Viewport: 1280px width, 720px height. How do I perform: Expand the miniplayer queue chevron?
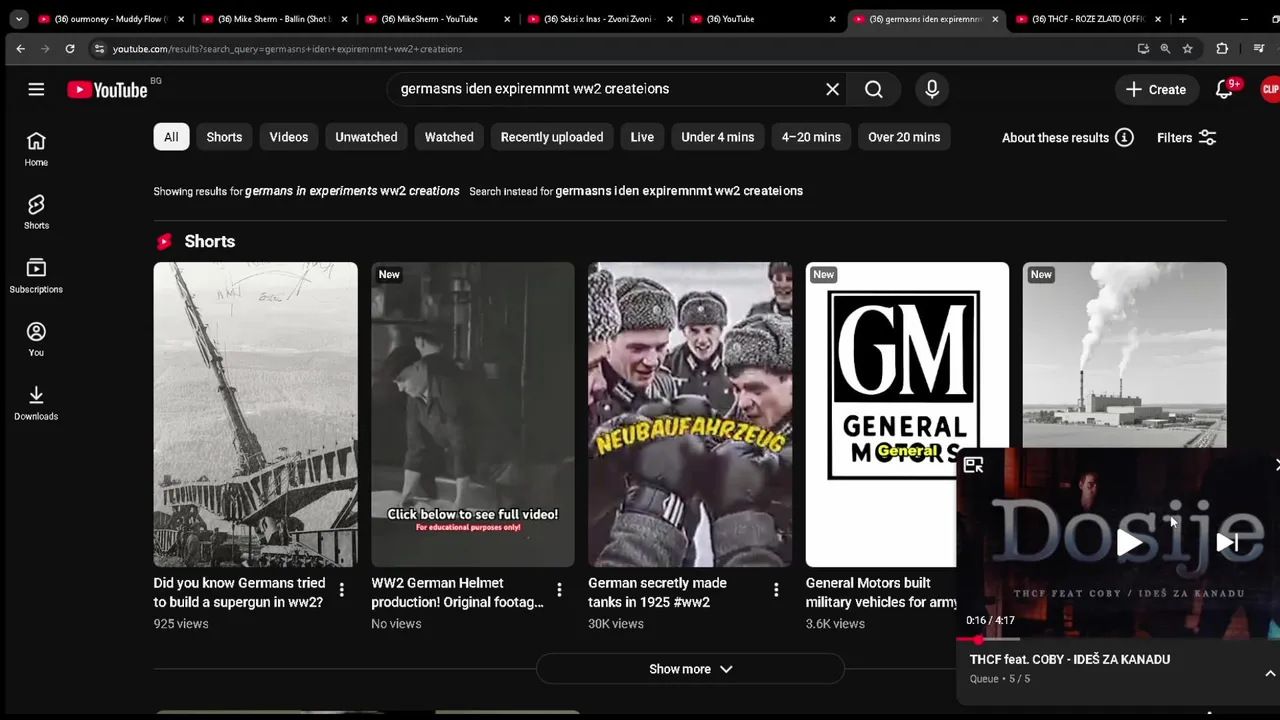pos(1270,674)
